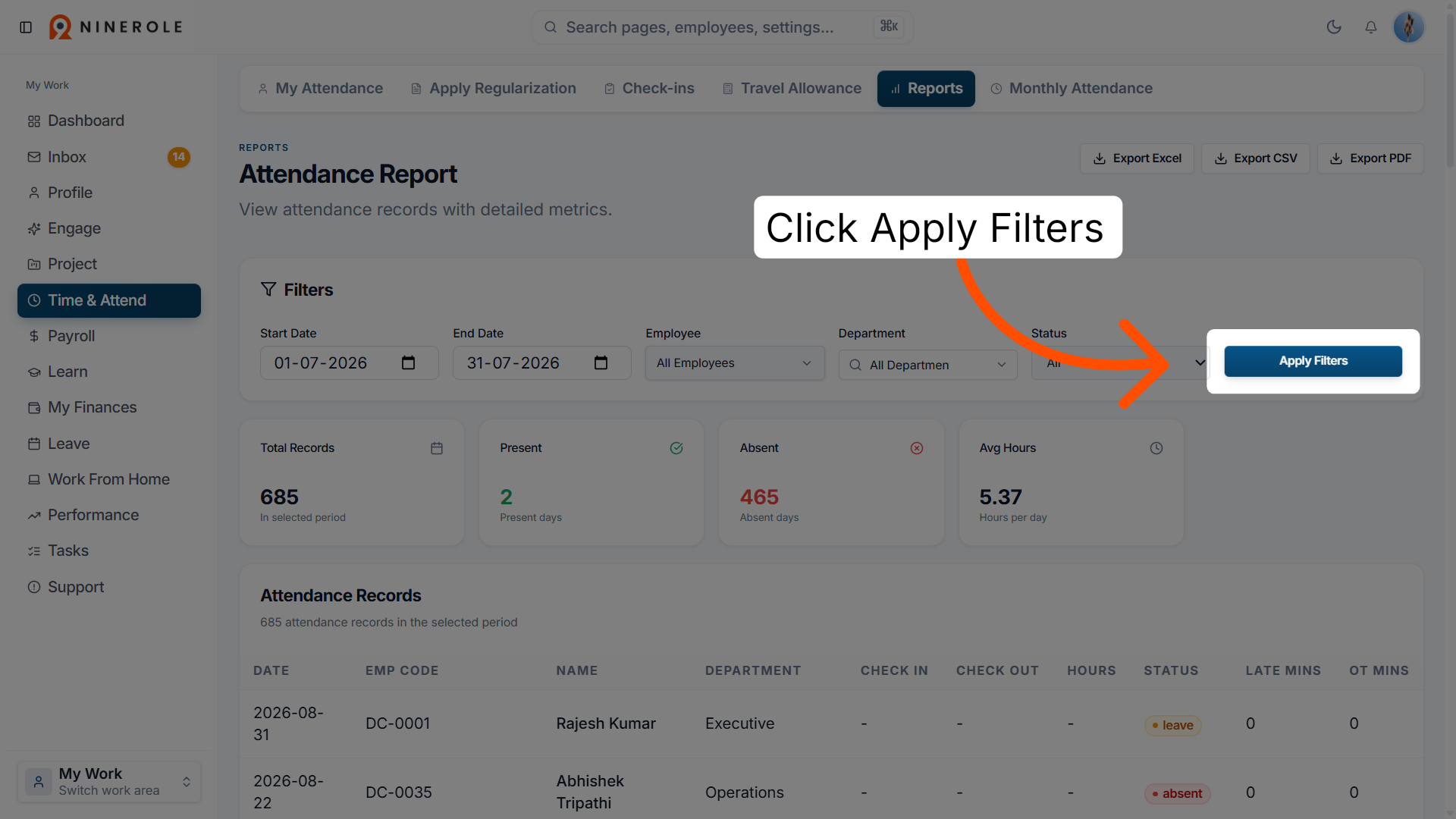
Task: Select the Reports tab
Action: click(x=926, y=89)
